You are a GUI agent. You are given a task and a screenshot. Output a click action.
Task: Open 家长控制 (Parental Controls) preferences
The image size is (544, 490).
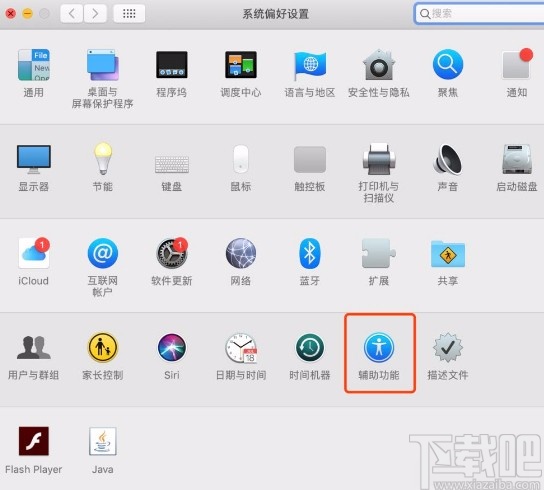(x=102, y=347)
